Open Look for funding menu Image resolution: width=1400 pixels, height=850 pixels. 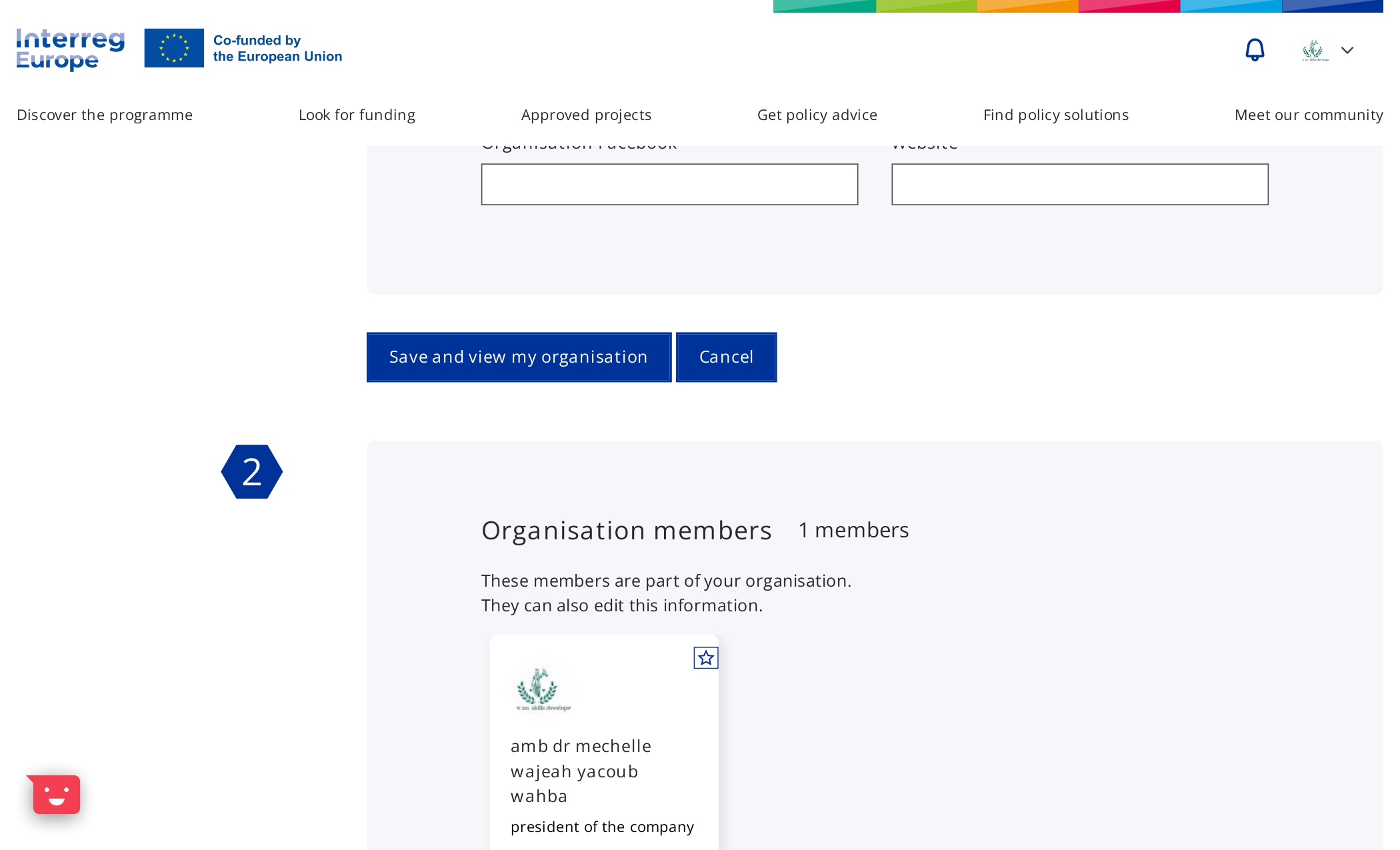coord(357,115)
